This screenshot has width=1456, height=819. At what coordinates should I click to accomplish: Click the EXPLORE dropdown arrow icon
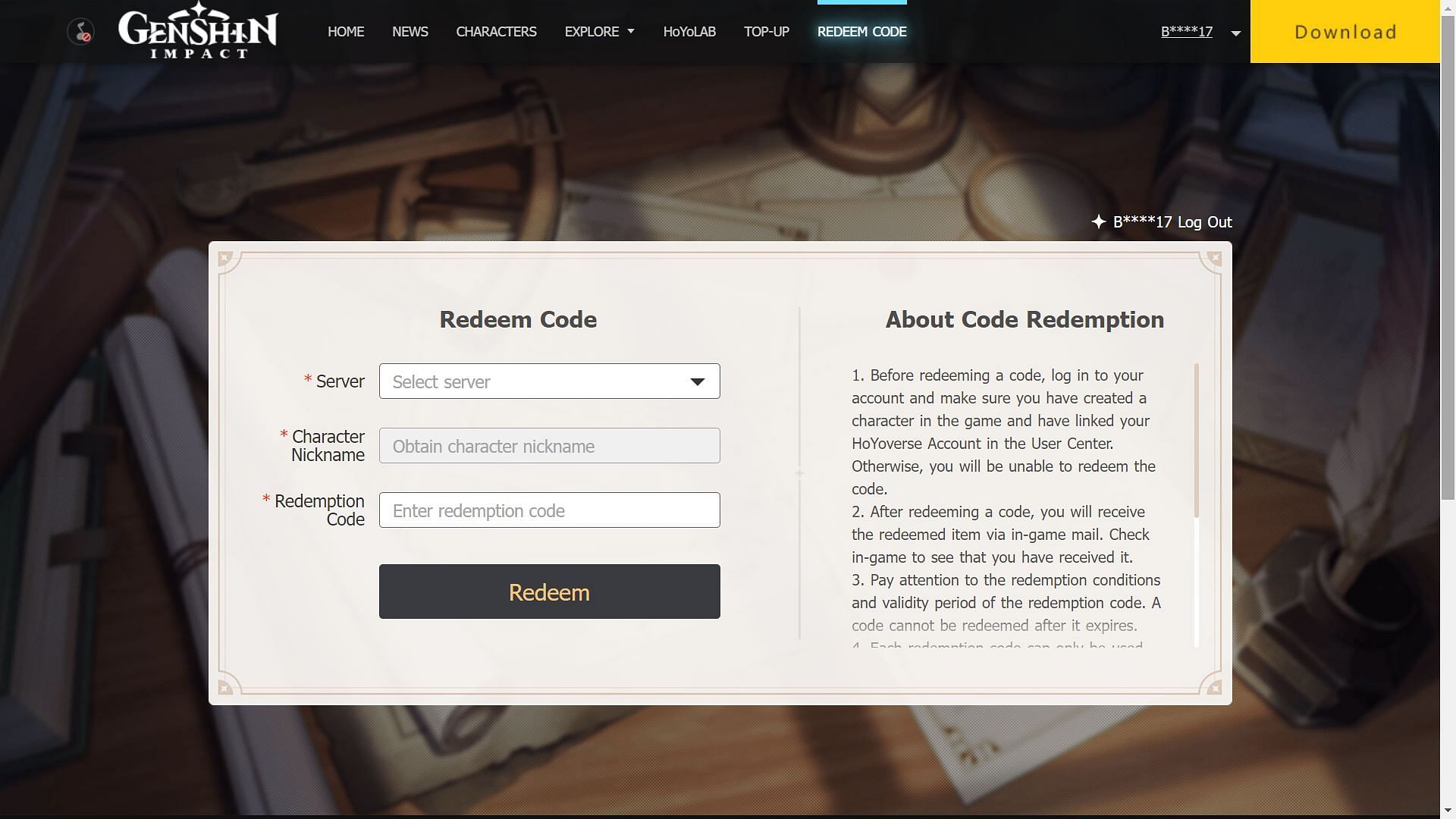pyautogui.click(x=630, y=32)
